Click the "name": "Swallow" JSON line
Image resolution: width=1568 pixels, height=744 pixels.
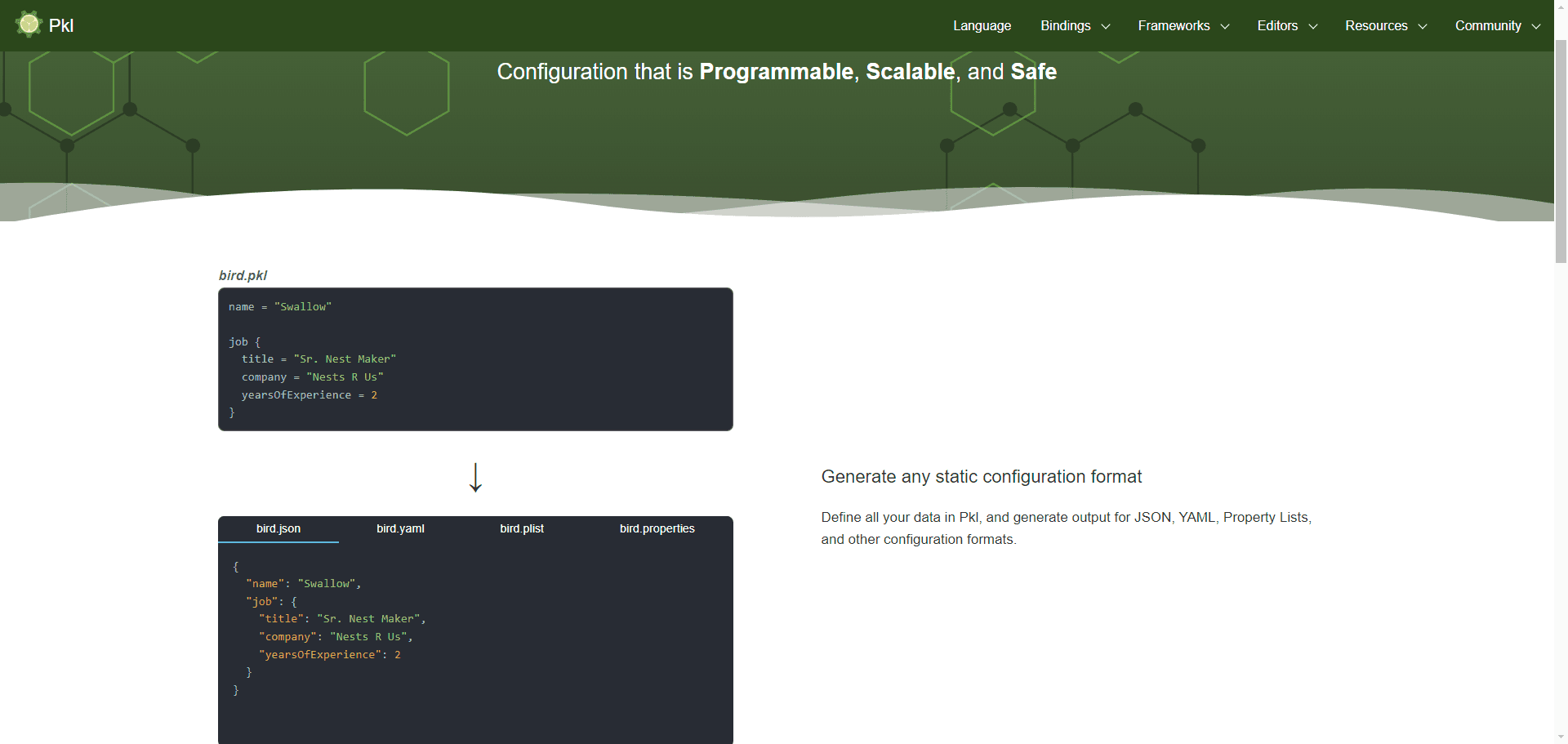(304, 584)
